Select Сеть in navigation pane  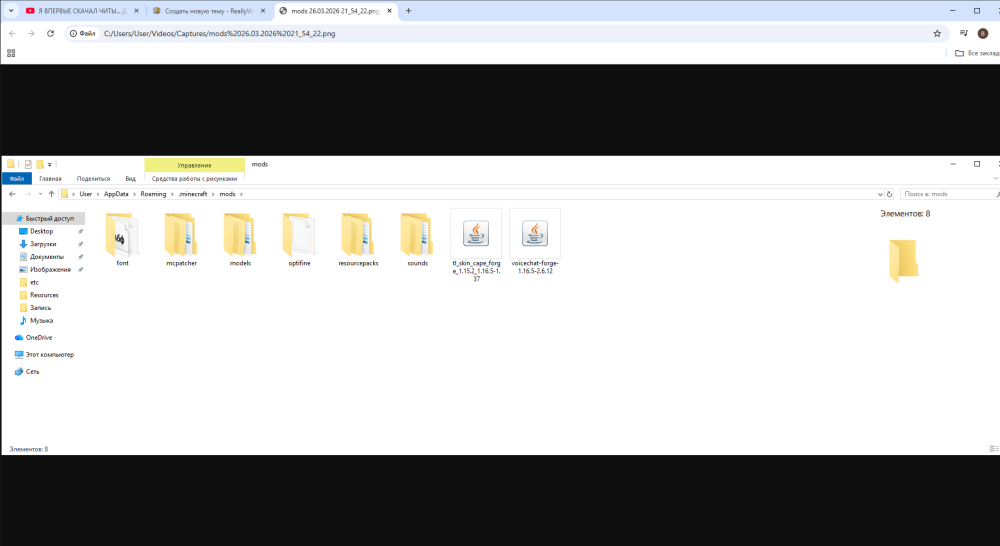(x=33, y=371)
